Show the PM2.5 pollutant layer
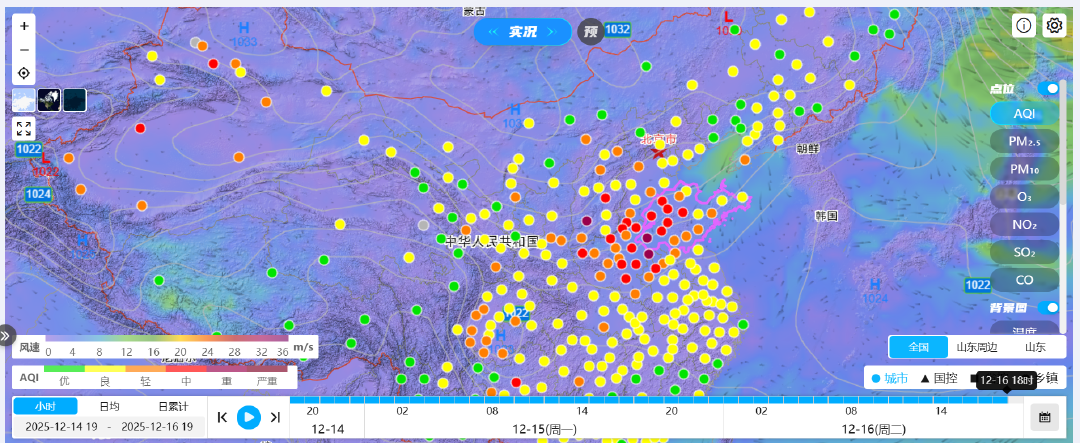This screenshot has width=1080, height=443. point(1024,142)
